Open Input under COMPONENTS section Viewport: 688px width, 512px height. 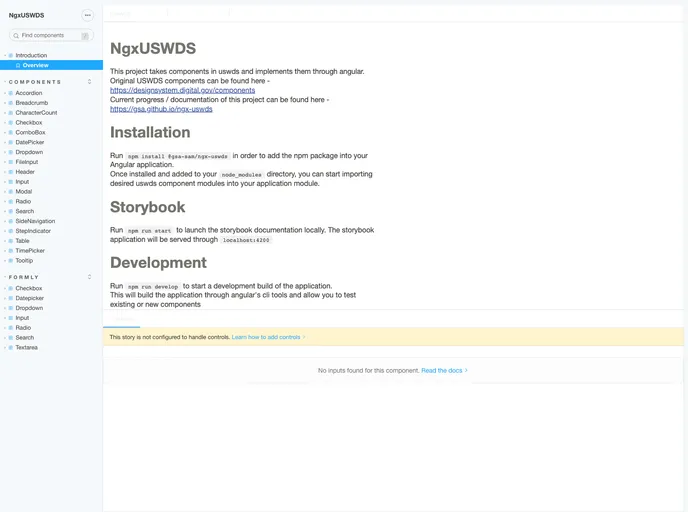click(22, 182)
